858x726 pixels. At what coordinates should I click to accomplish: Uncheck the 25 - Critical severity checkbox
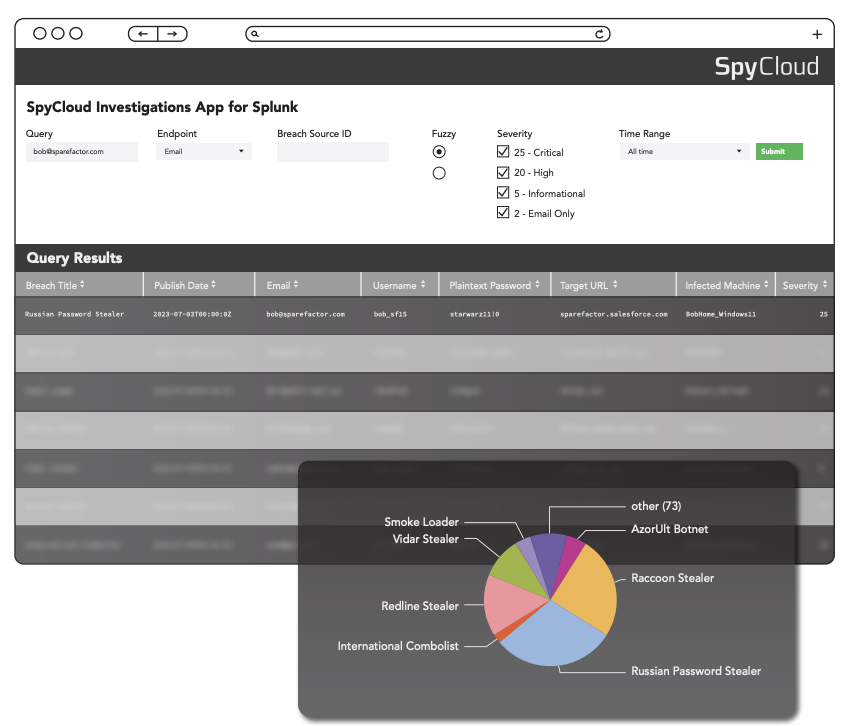pos(503,151)
